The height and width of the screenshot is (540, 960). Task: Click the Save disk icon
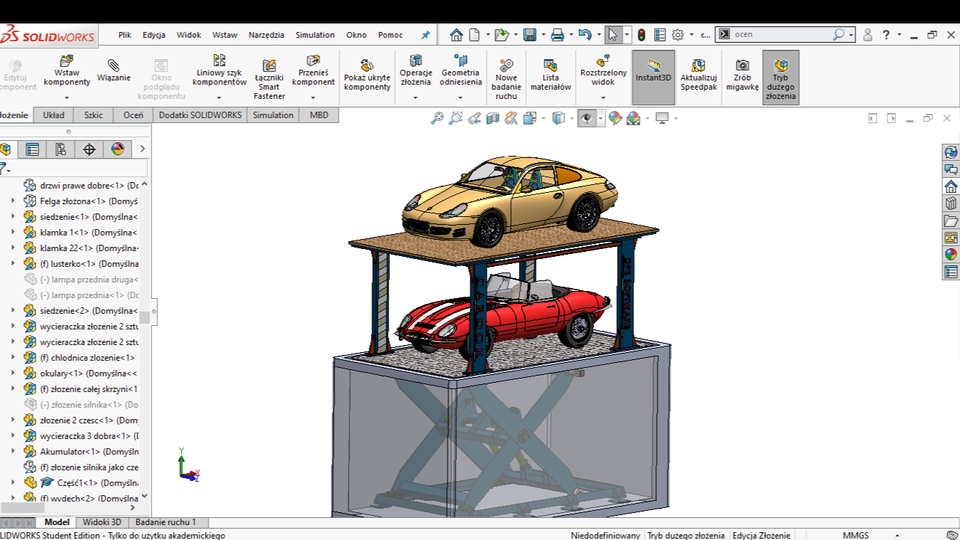tap(530, 35)
